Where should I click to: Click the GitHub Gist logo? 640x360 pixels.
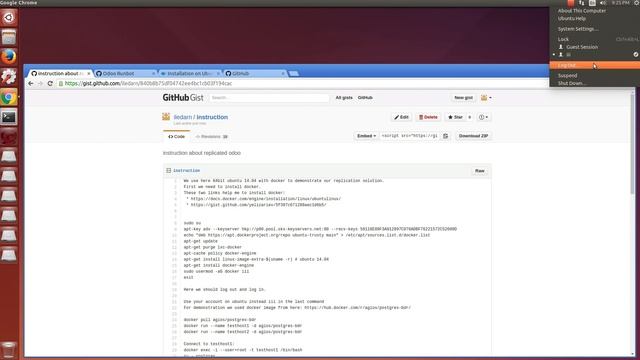(x=183, y=98)
